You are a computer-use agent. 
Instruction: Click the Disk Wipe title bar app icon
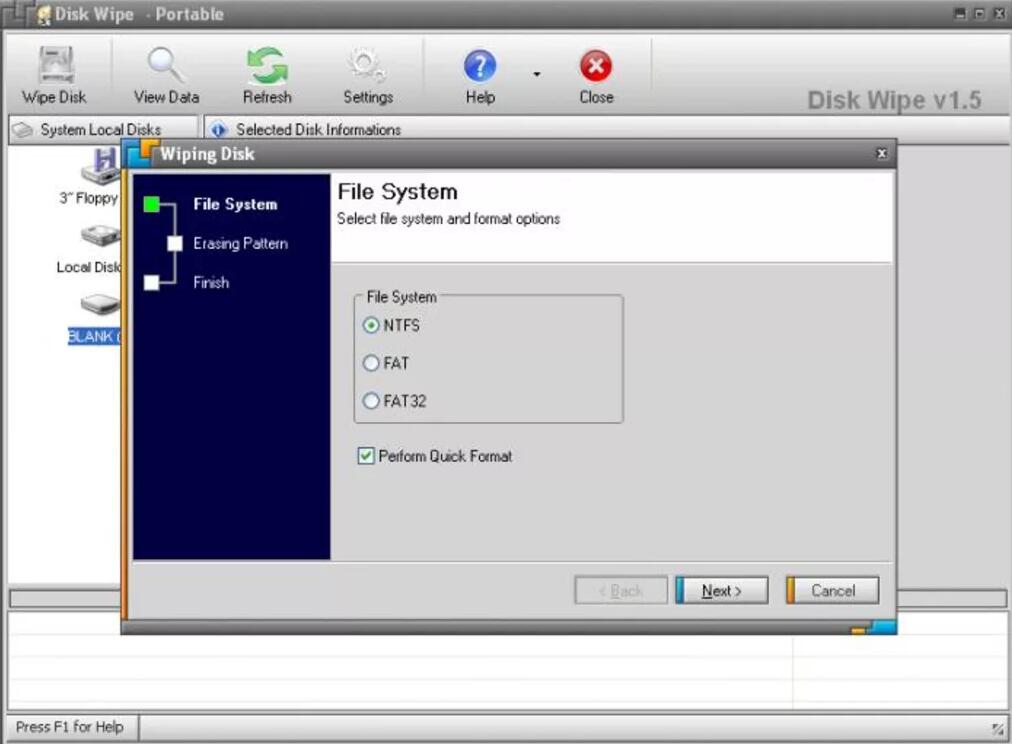coord(43,14)
